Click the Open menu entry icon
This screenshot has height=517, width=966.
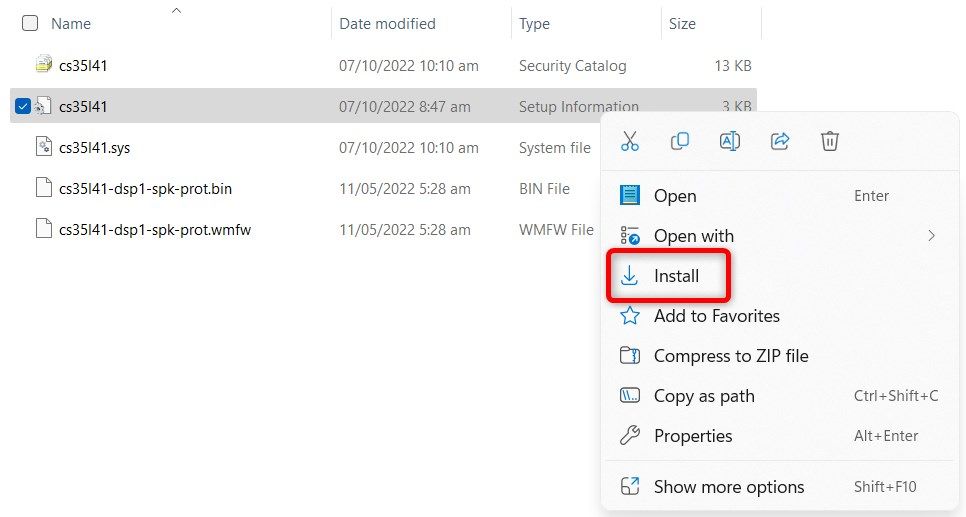coord(630,195)
